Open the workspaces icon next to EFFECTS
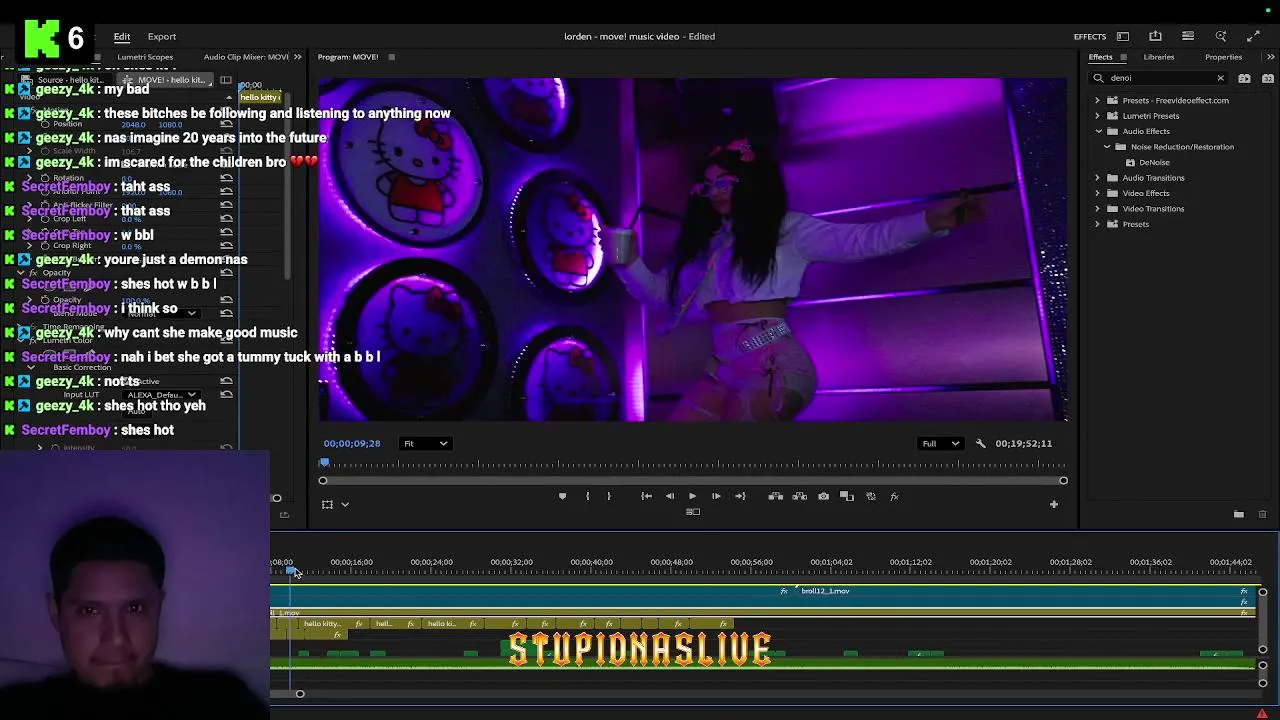Image resolution: width=1280 pixels, height=720 pixels. (x=1123, y=36)
